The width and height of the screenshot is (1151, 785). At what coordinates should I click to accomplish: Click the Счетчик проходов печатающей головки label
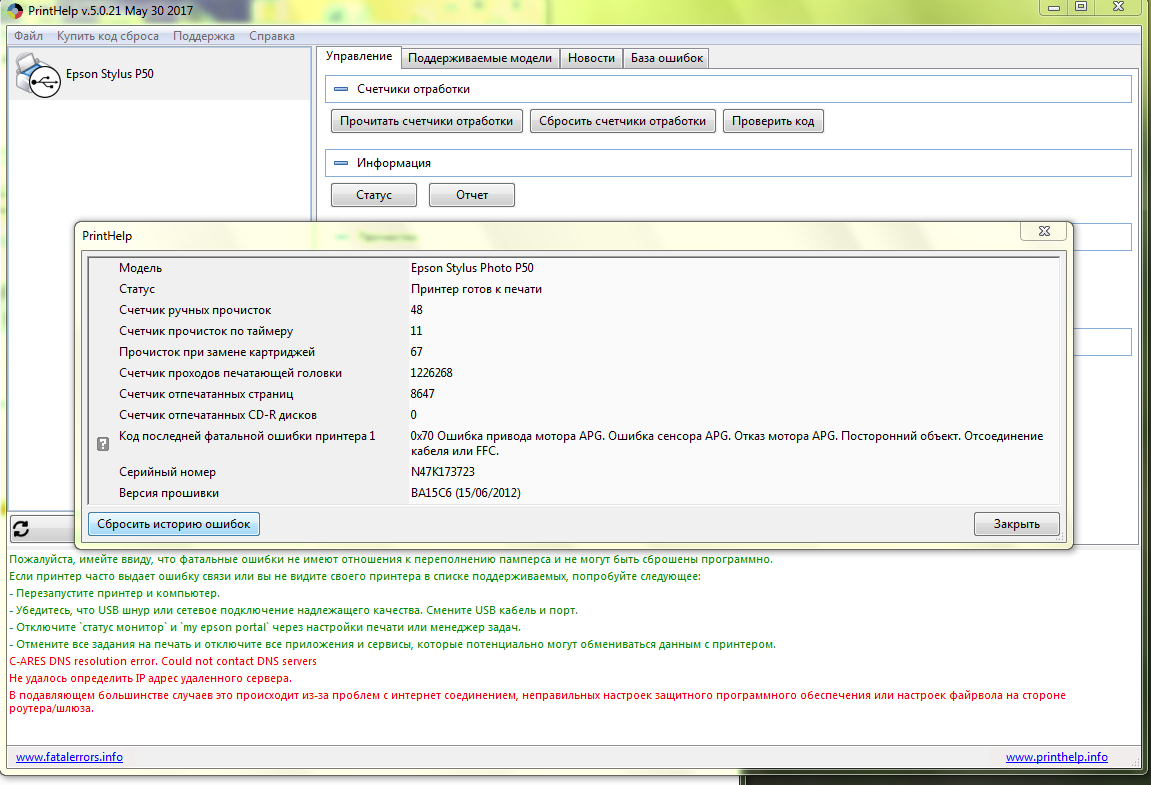tap(230, 373)
